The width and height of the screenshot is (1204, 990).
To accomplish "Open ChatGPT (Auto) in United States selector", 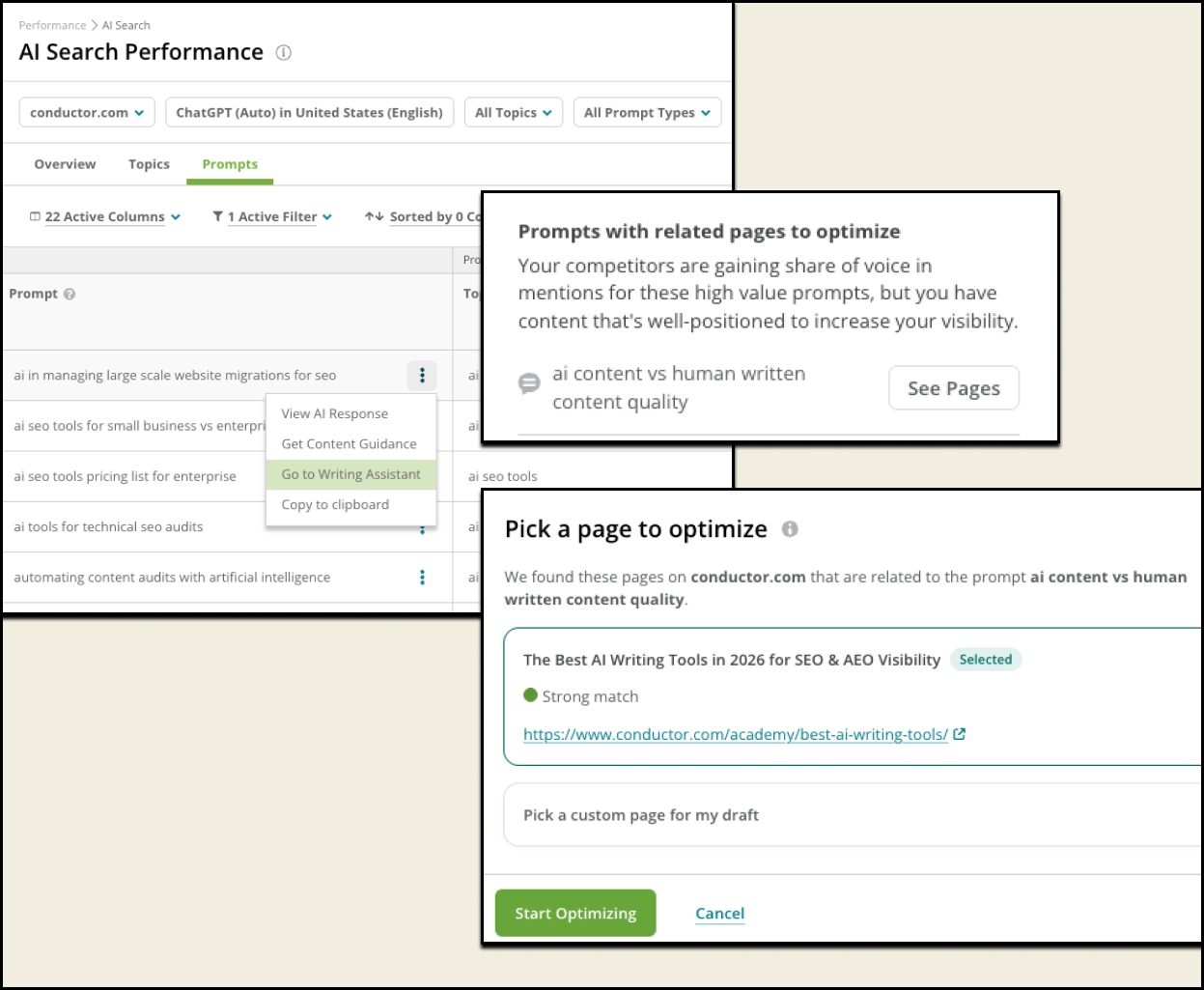I will [x=309, y=113].
